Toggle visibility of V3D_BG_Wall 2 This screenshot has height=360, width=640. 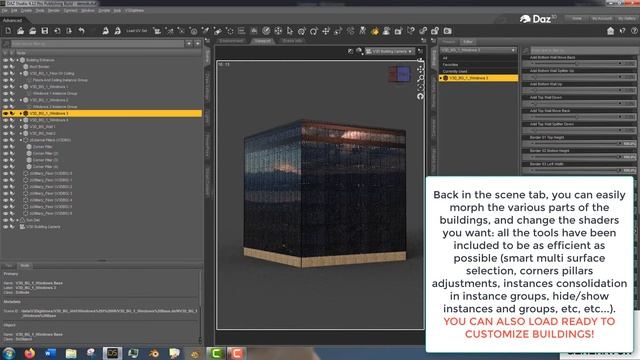point(5,133)
